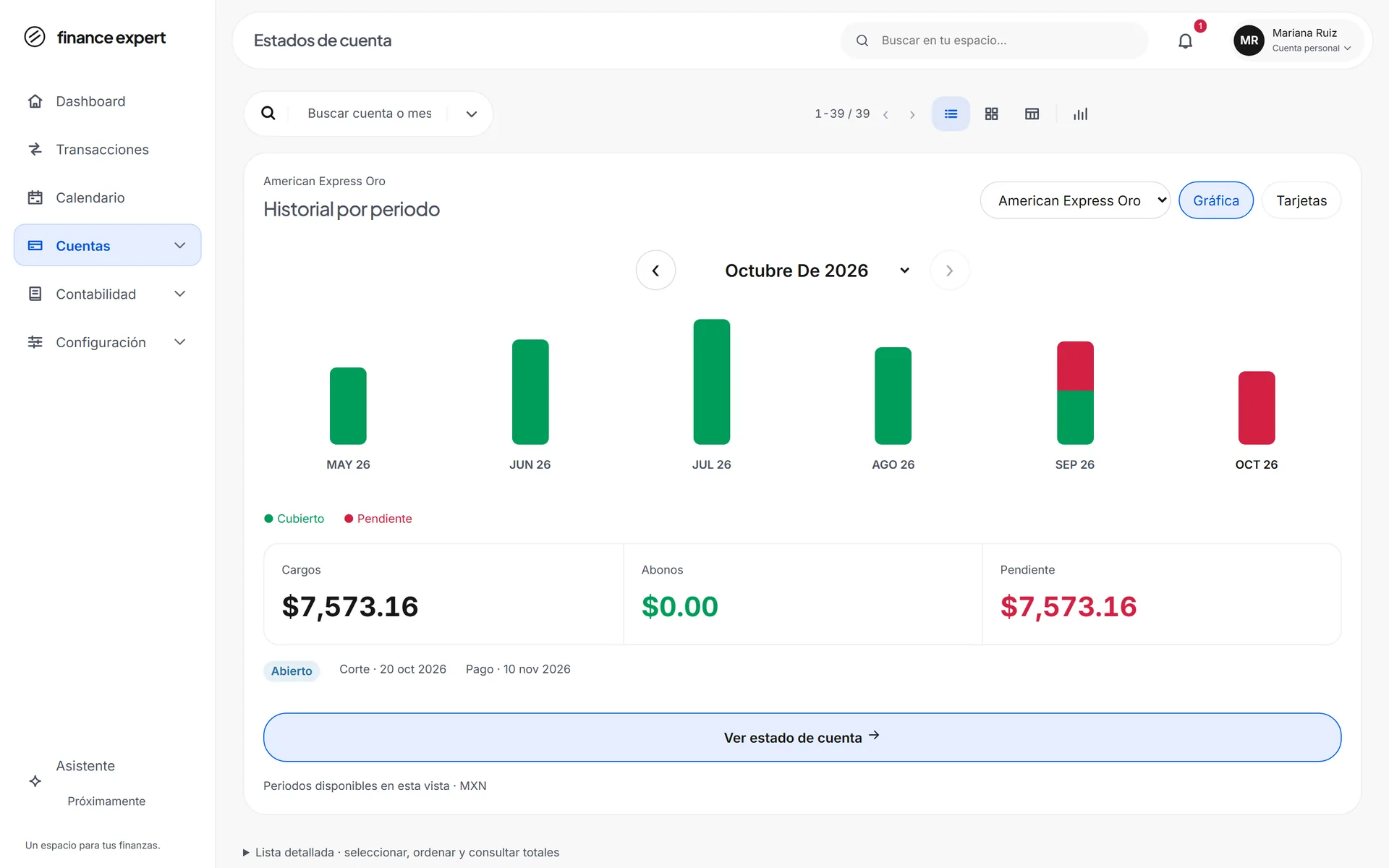Open Mariana Ruiz account menu

click(x=1299, y=41)
